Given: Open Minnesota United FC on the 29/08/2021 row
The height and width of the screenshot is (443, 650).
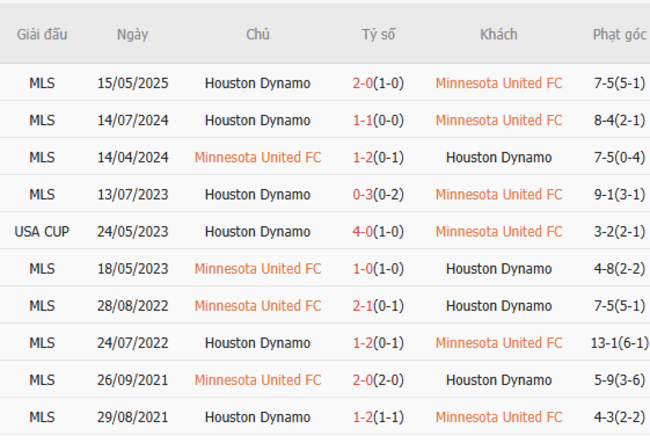Looking at the screenshot, I should point(498,416).
